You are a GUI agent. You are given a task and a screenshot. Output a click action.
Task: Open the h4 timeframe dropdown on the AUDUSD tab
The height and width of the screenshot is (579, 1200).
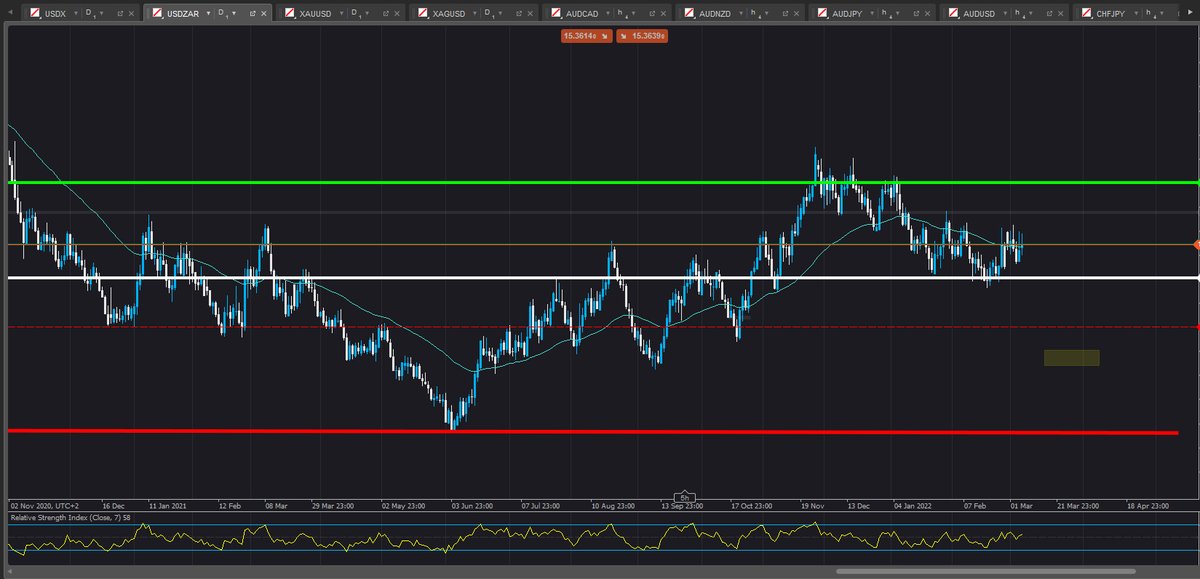click(x=1031, y=13)
